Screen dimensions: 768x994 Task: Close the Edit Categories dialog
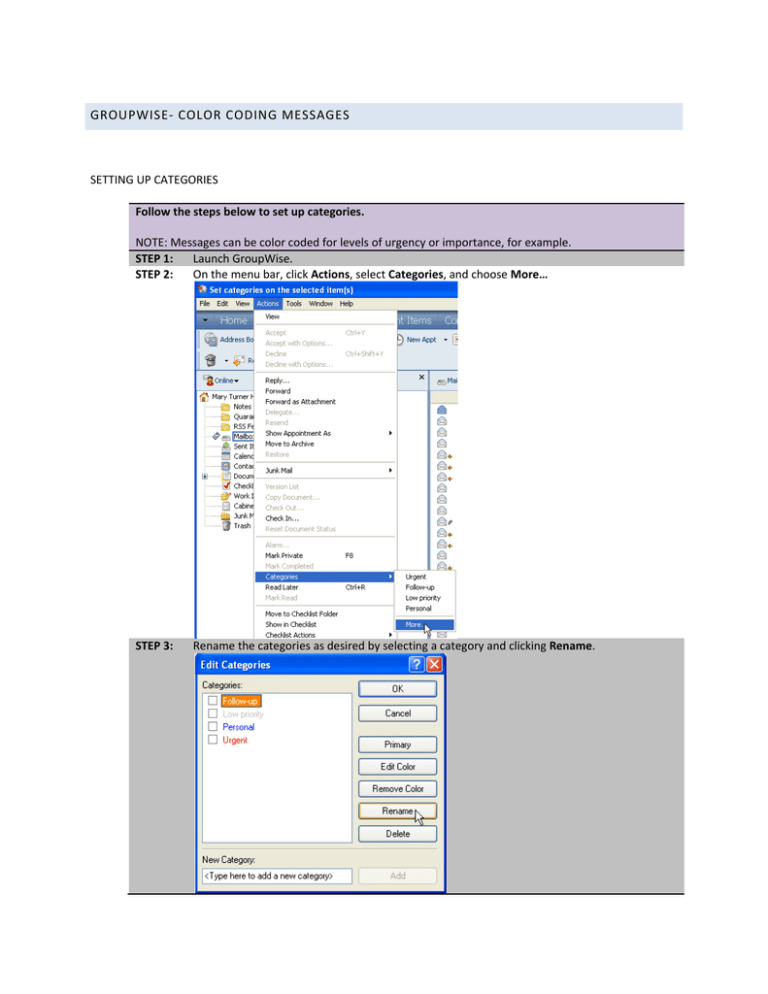434,664
